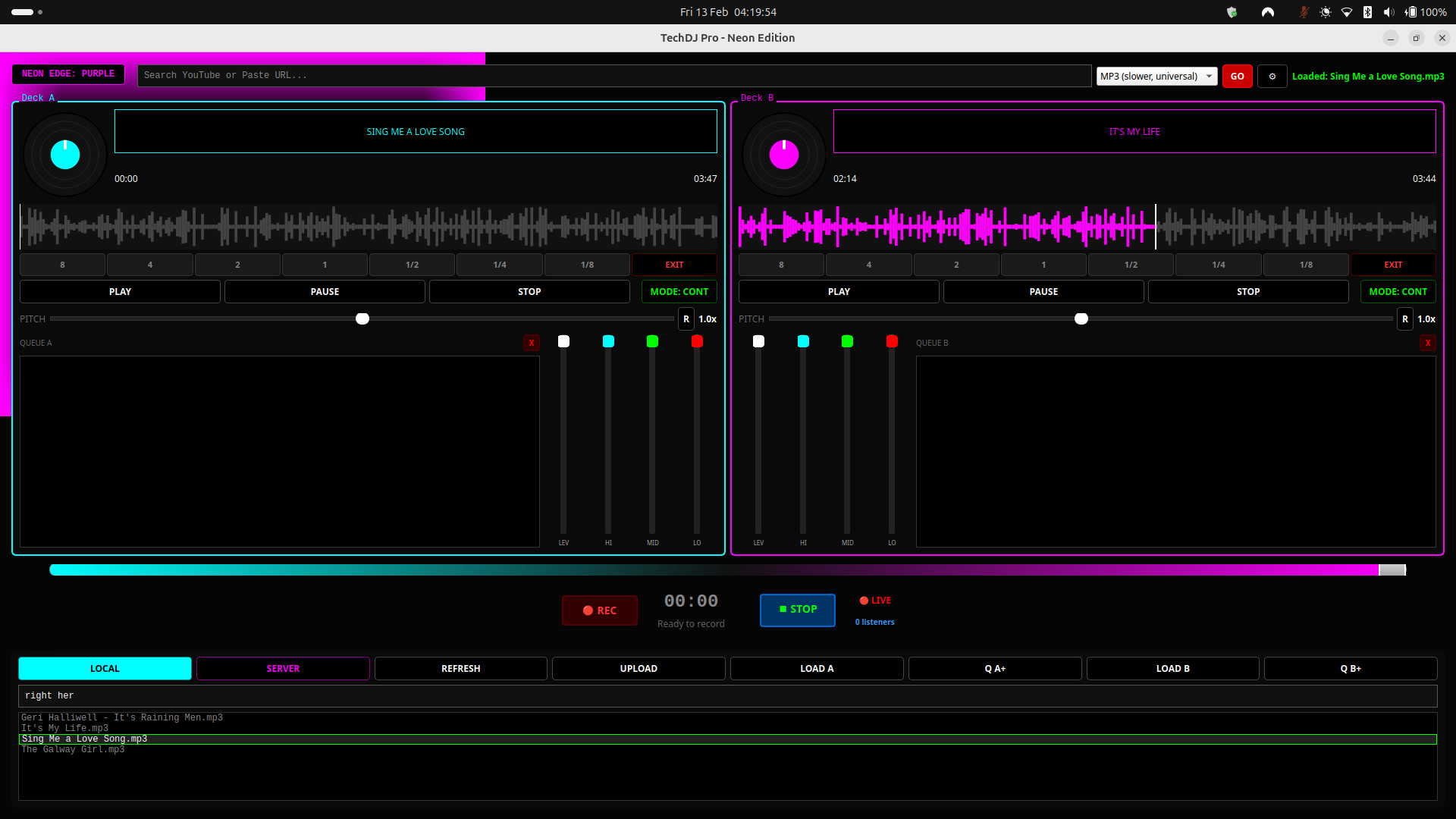Click the crossfader handle
Viewport: 1456px width, 819px height.
tap(1392, 570)
